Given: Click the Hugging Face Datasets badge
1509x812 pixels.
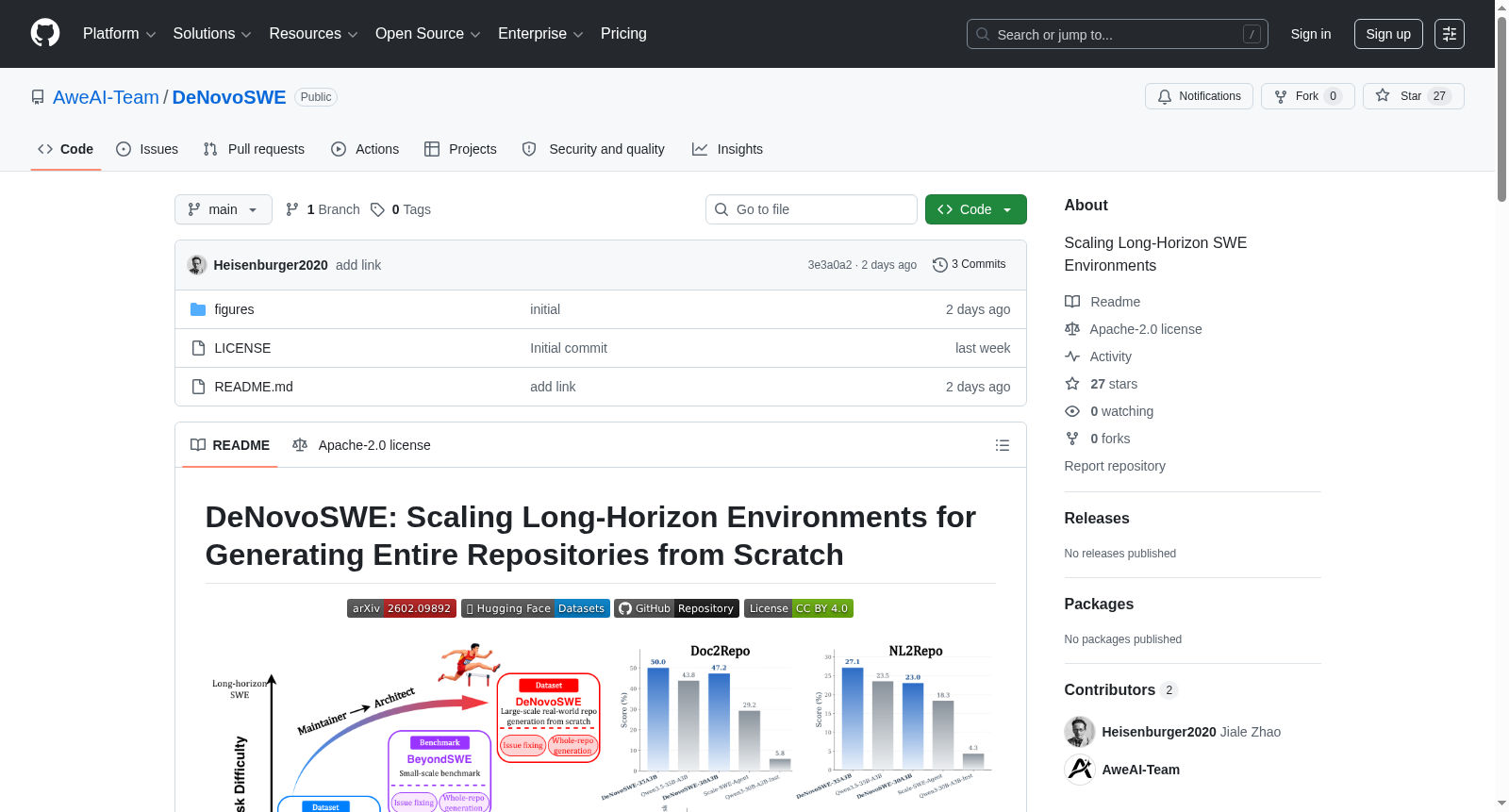Looking at the screenshot, I should [536, 608].
